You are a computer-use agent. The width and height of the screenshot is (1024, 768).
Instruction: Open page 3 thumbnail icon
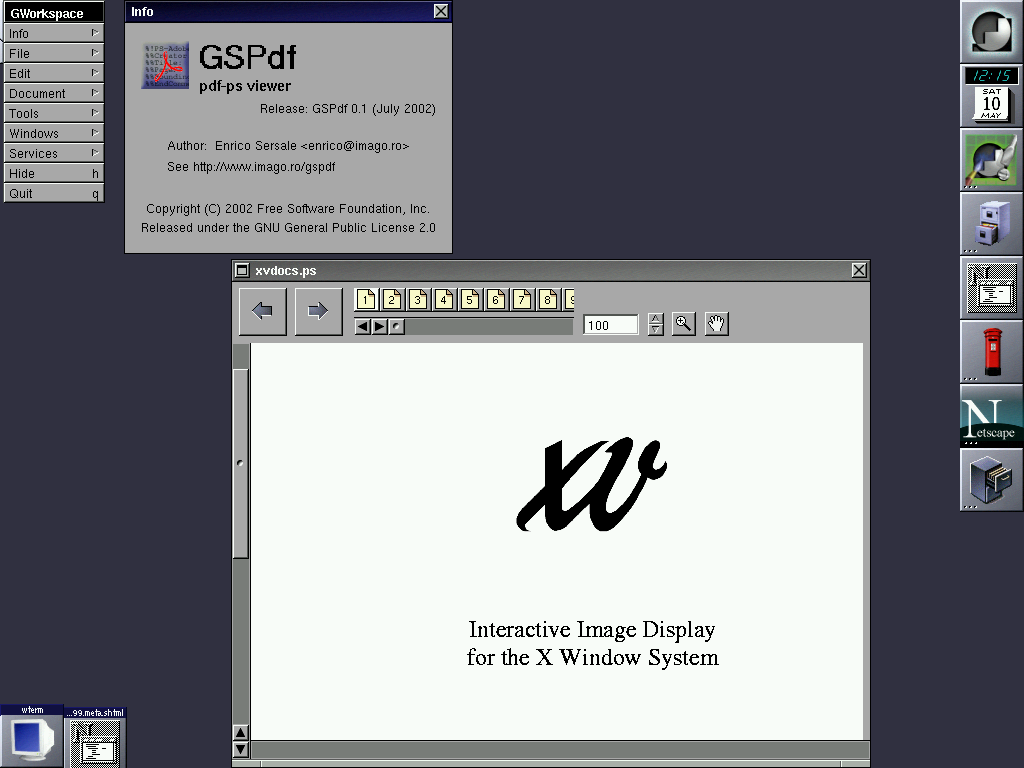click(x=418, y=299)
